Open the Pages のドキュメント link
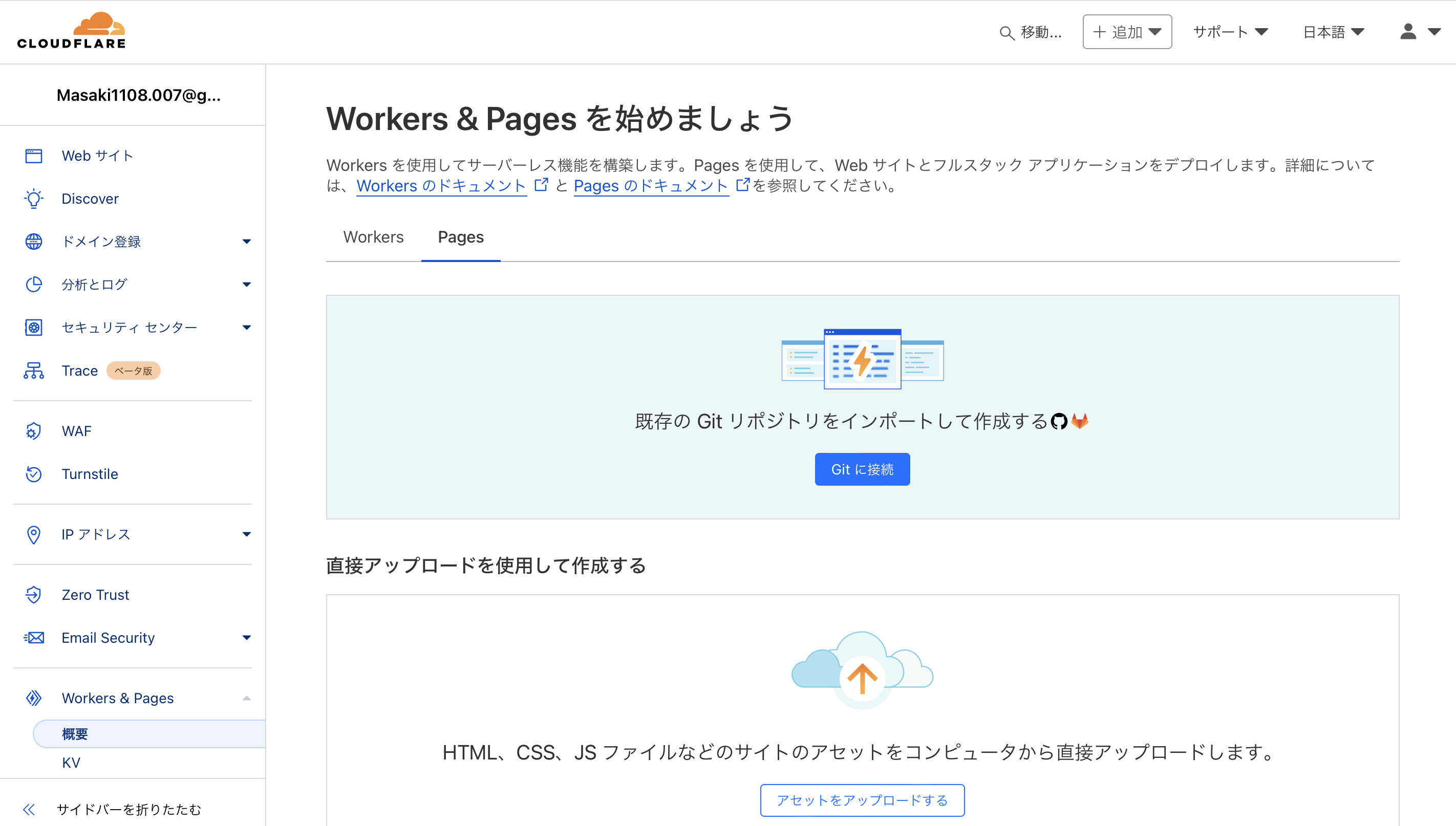 point(651,185)
